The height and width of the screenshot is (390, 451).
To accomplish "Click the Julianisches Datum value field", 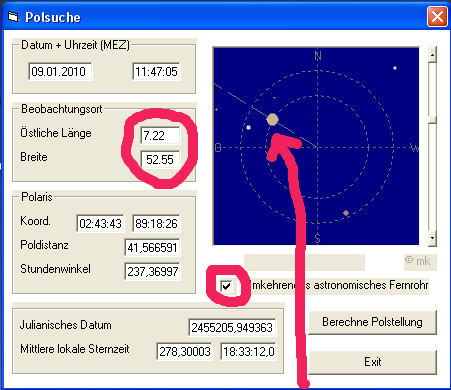I will pos(232,327).
